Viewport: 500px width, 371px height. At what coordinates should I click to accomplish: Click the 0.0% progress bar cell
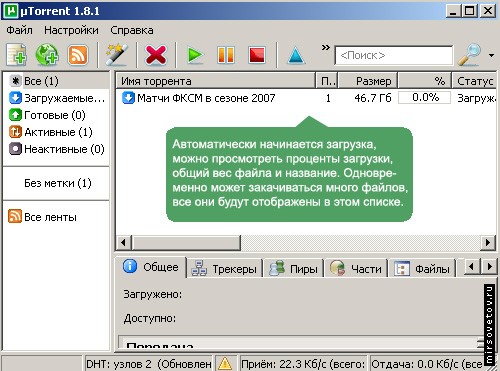pos(425,98)
